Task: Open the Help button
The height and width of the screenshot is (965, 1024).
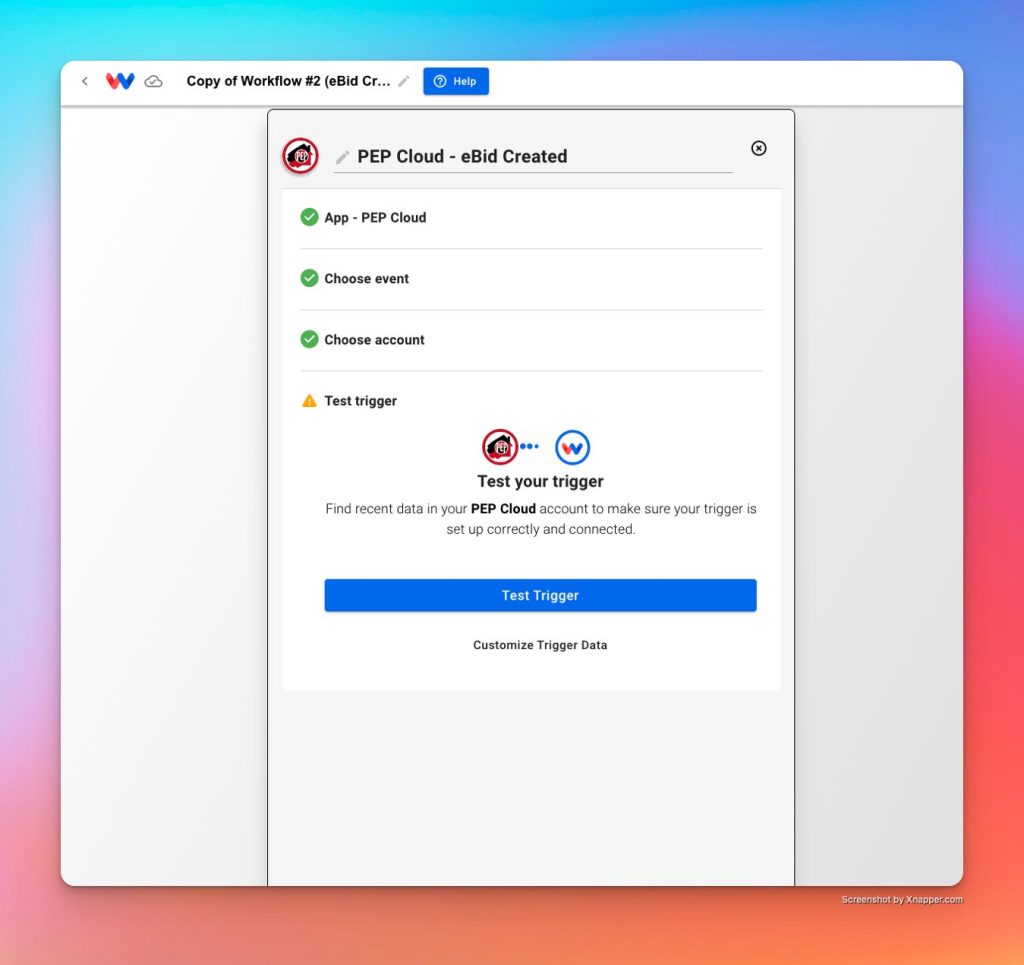Action: coord(456,81)
